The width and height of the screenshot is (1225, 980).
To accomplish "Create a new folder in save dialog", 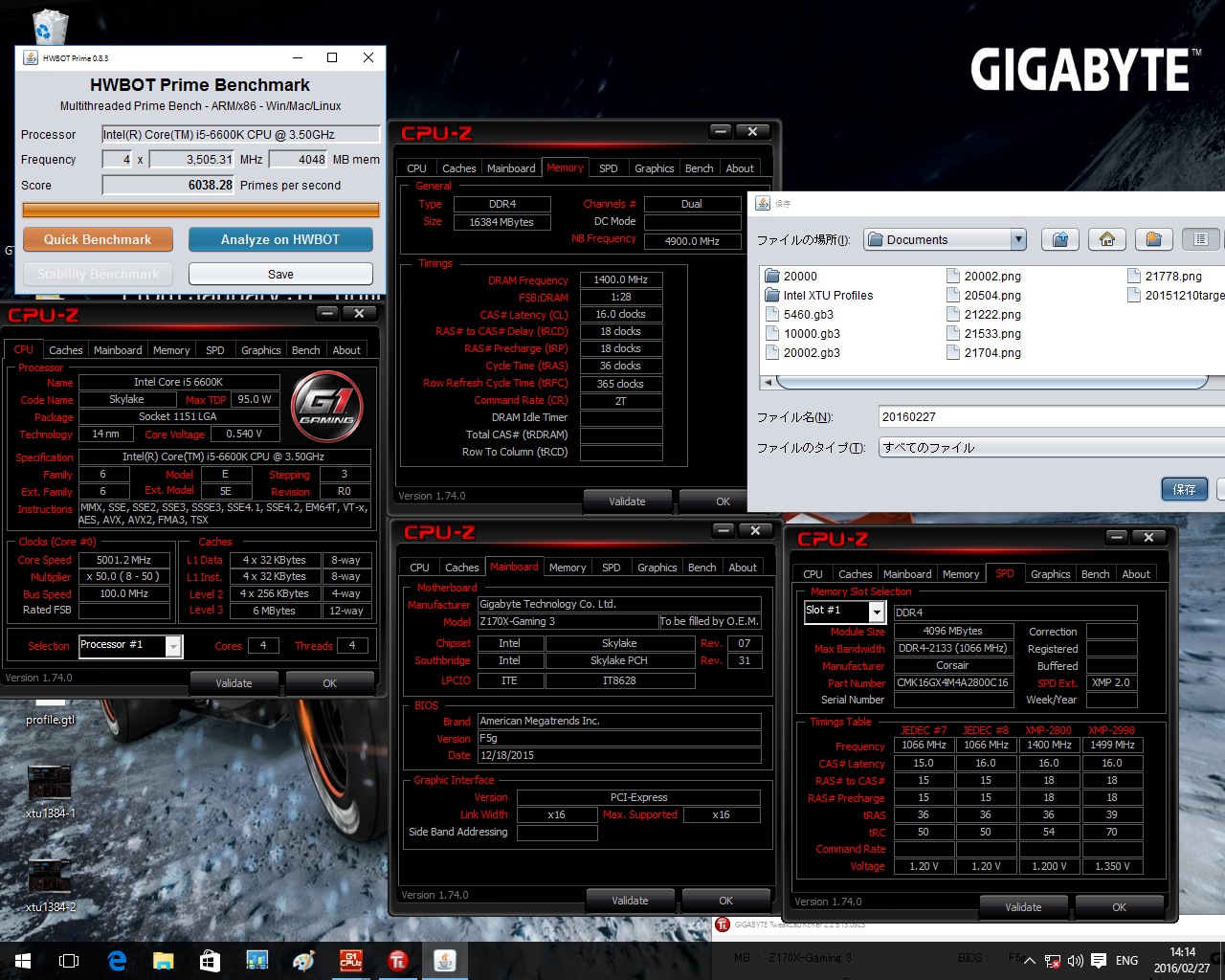I will tap(1154, 239).
